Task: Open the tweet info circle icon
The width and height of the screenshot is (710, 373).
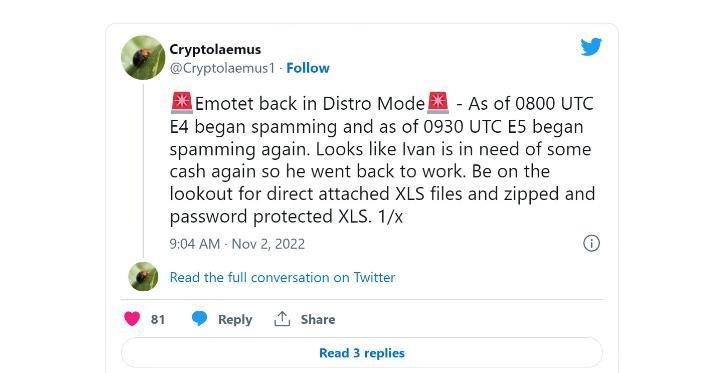Action: coord(591,243)
